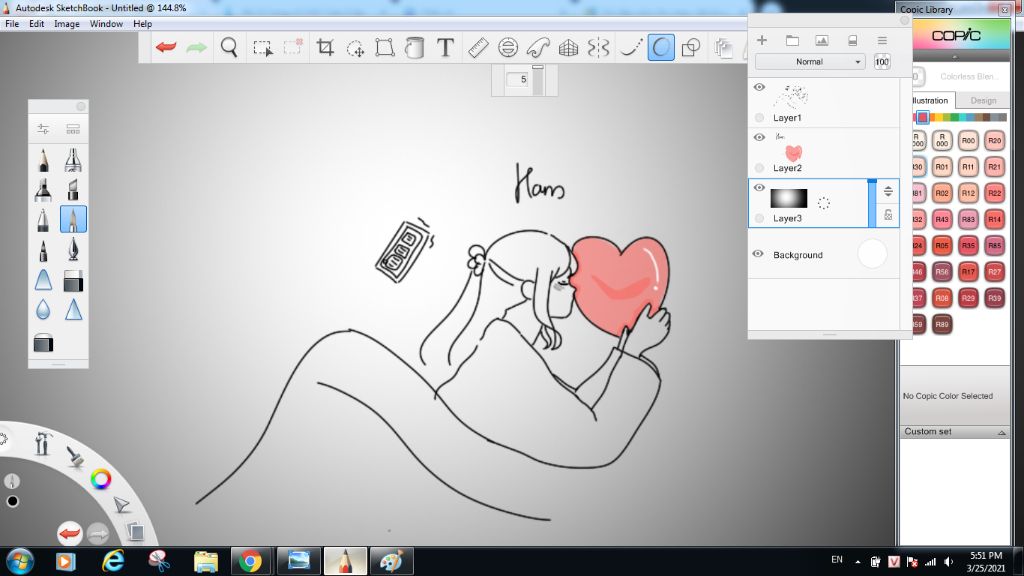Open the Brush Library from palette header
Image resolution: width=1024 pixels, height=576 pixels.
(73, 129)
